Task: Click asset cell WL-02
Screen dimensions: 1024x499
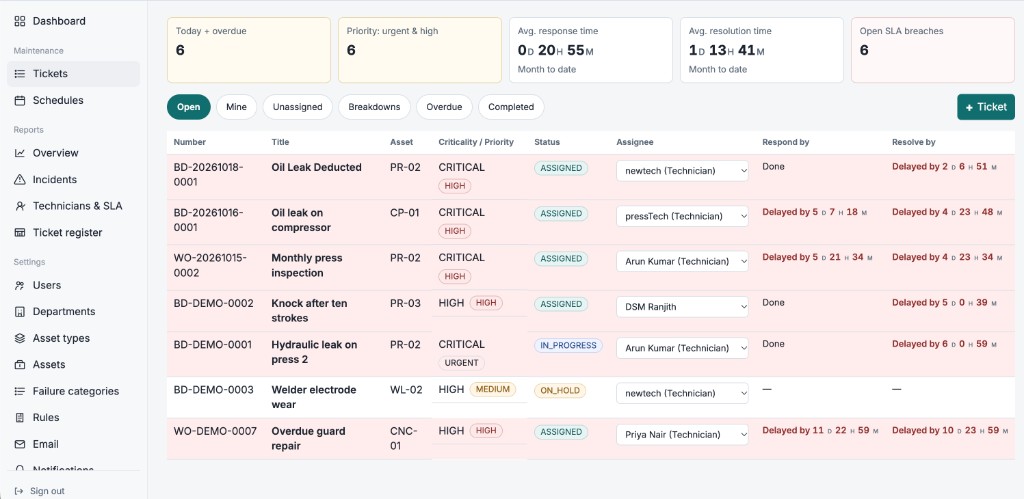Action: (x=406, y=389)
